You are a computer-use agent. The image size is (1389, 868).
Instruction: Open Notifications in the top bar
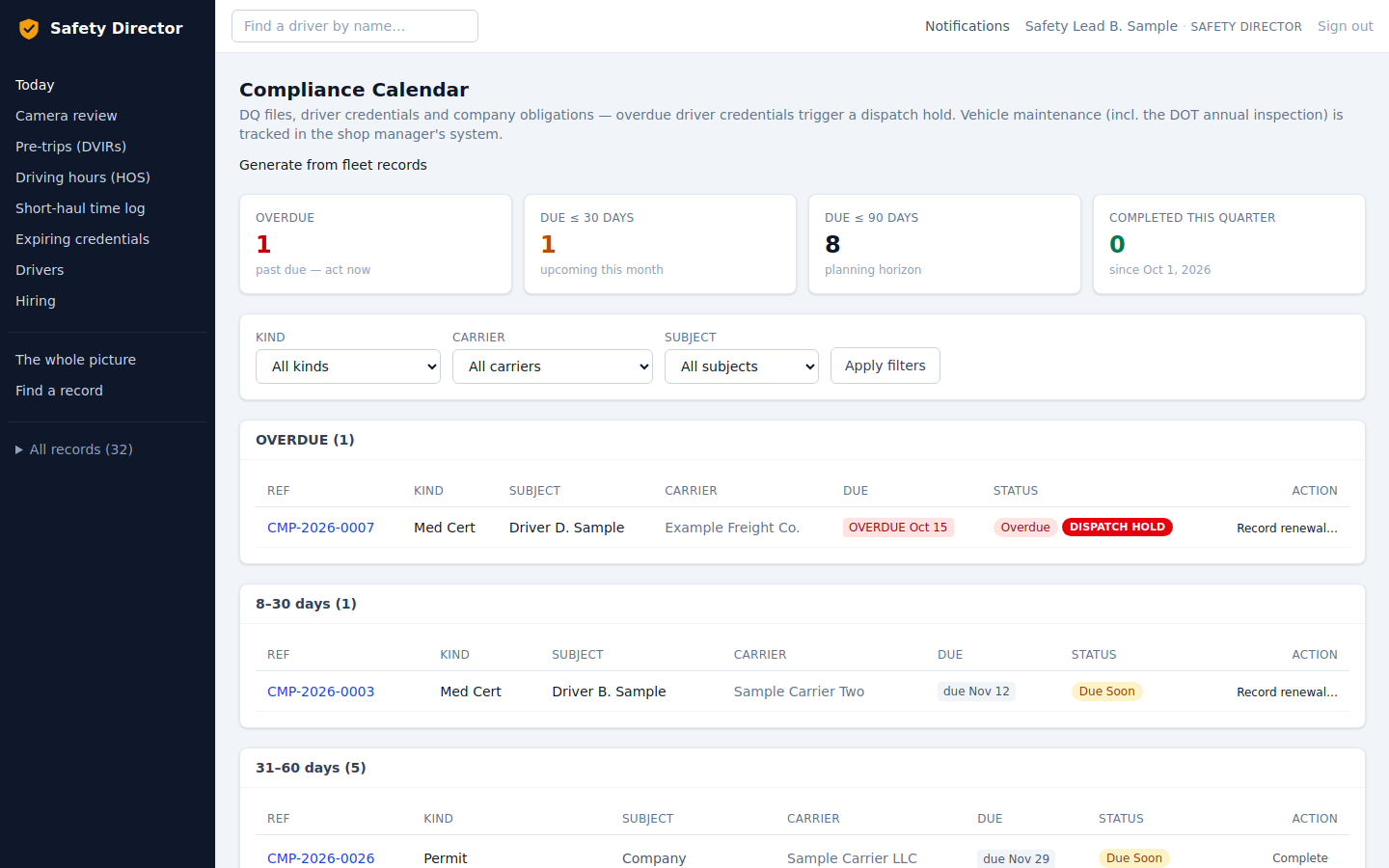967,26
